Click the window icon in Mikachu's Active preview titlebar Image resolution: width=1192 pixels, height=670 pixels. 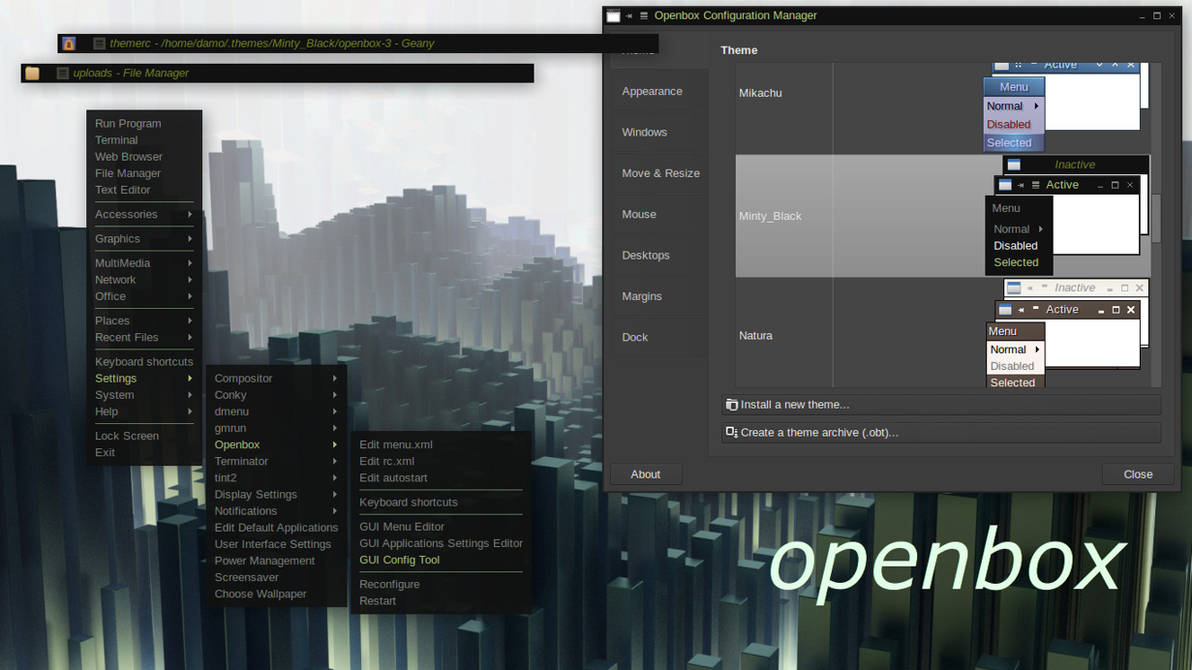1000,64
